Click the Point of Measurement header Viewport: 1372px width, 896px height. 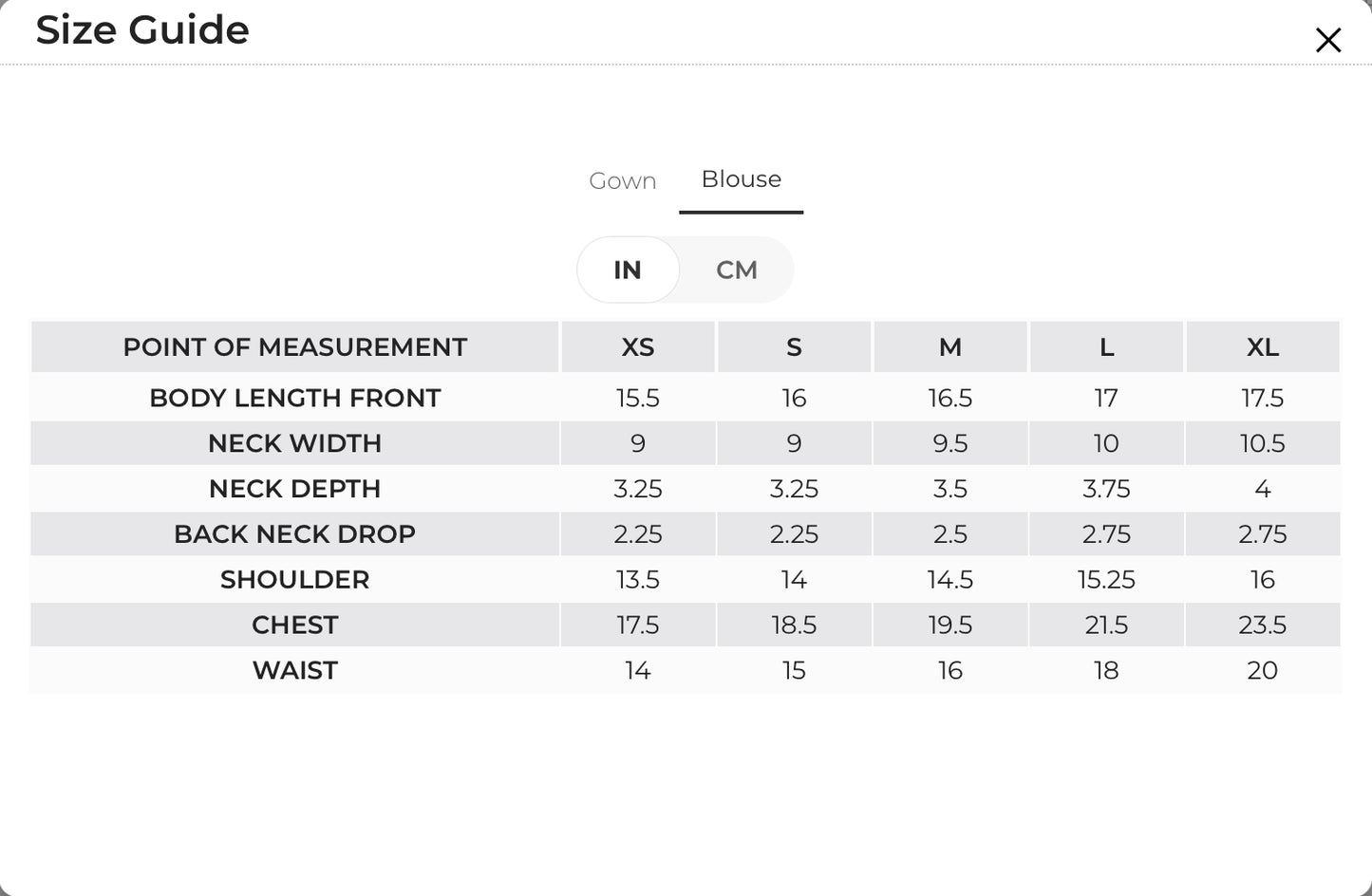(295, 347)
